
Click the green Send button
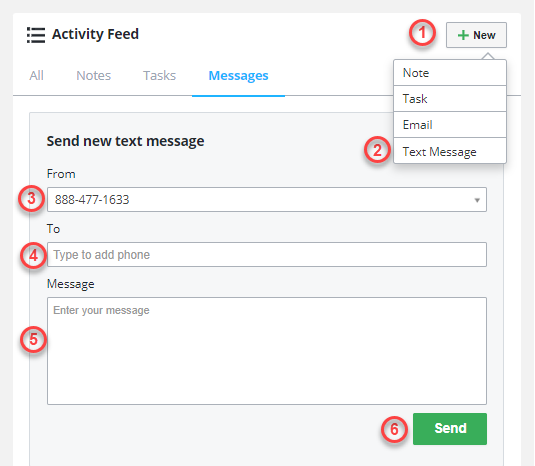click(450, 429)
